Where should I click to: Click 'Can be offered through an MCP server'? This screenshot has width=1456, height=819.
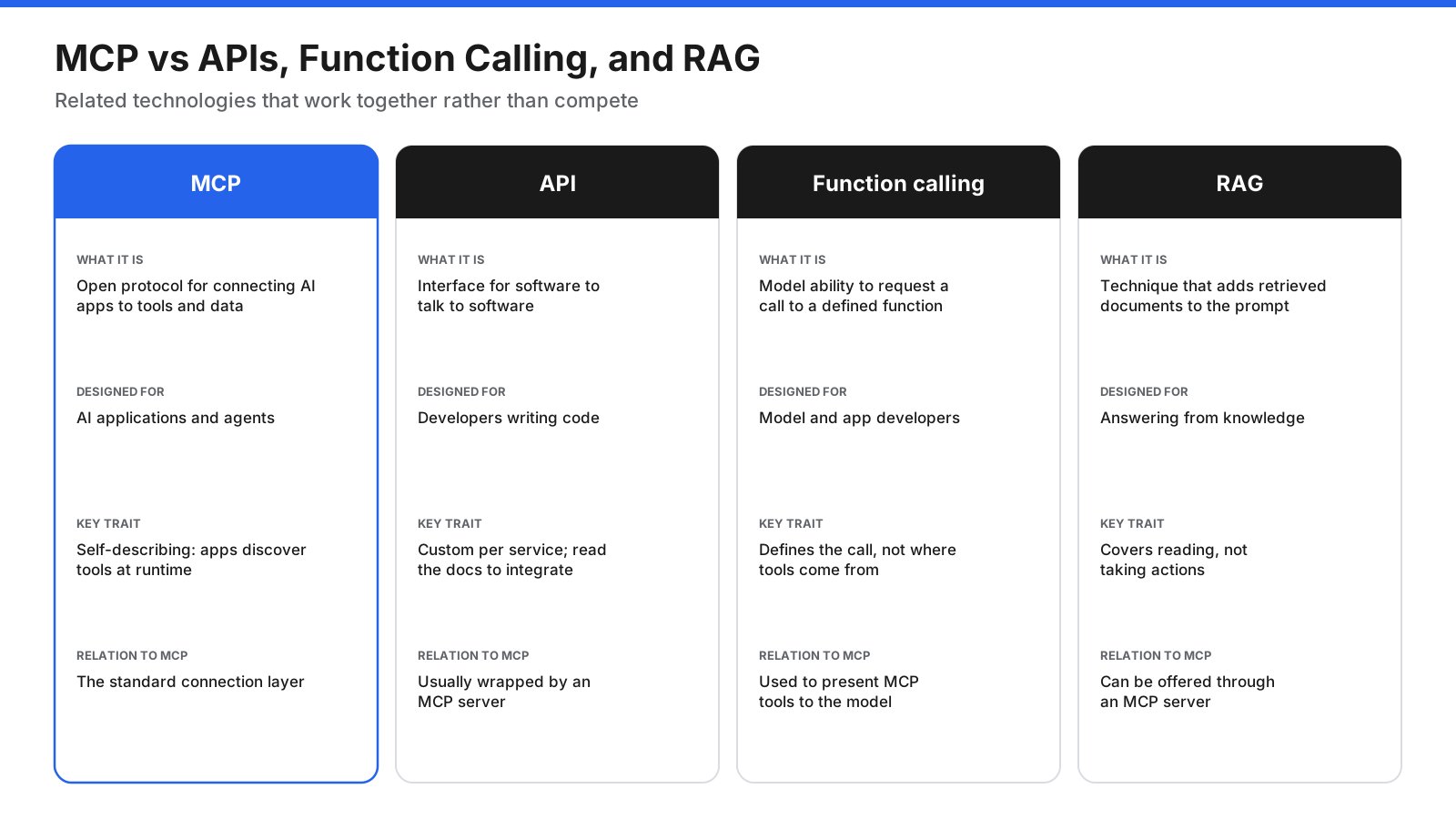tap(1188, 692)
